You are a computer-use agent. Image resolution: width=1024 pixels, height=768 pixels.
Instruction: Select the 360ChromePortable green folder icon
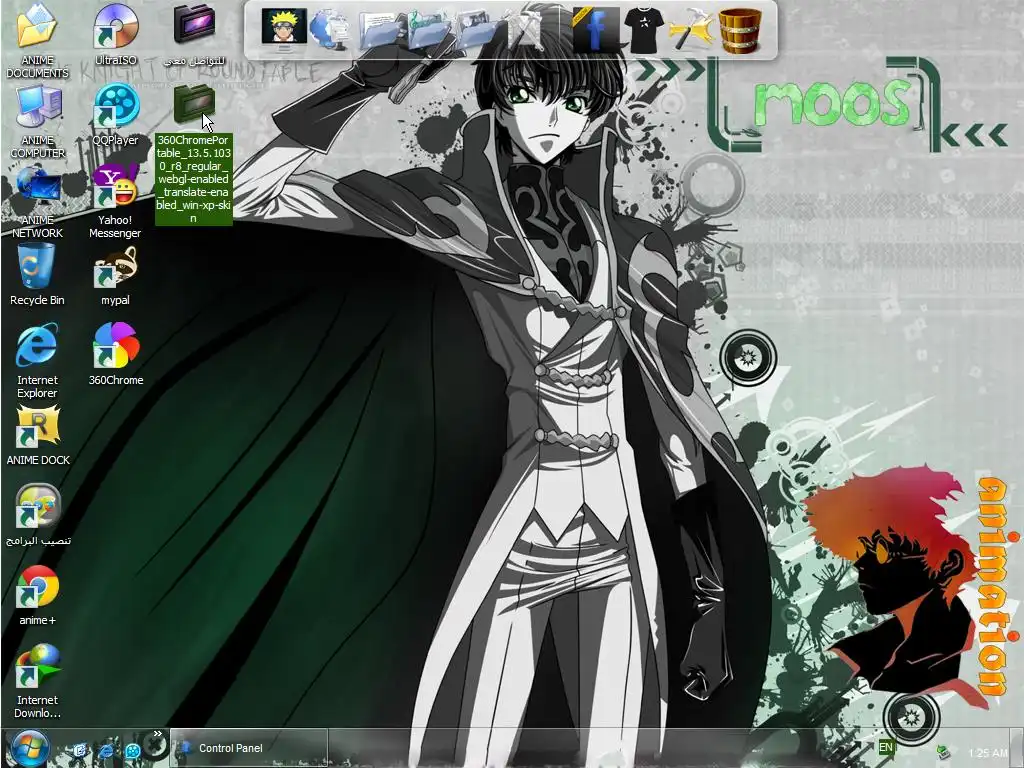click(x=194, y=104)
